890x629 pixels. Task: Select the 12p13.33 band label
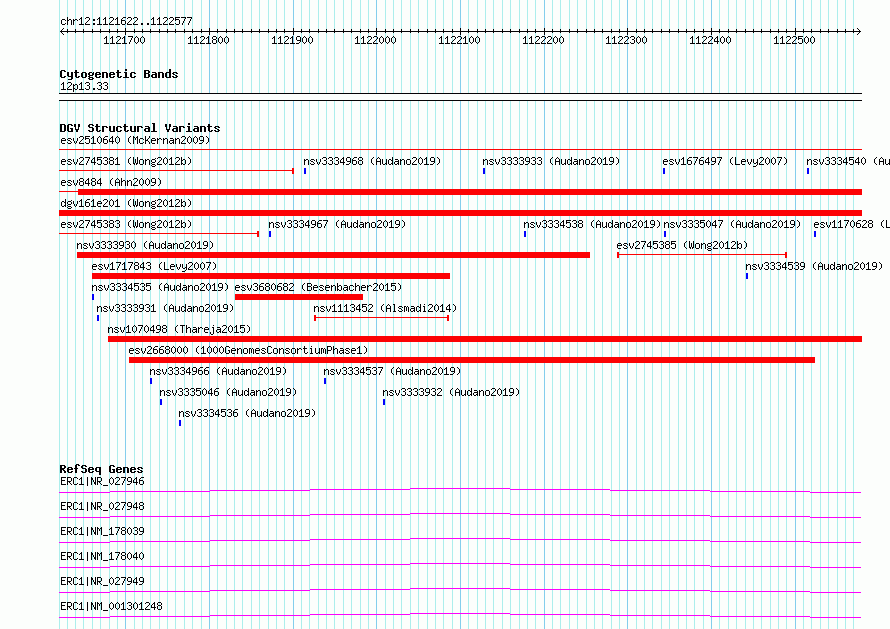point(84,86)
